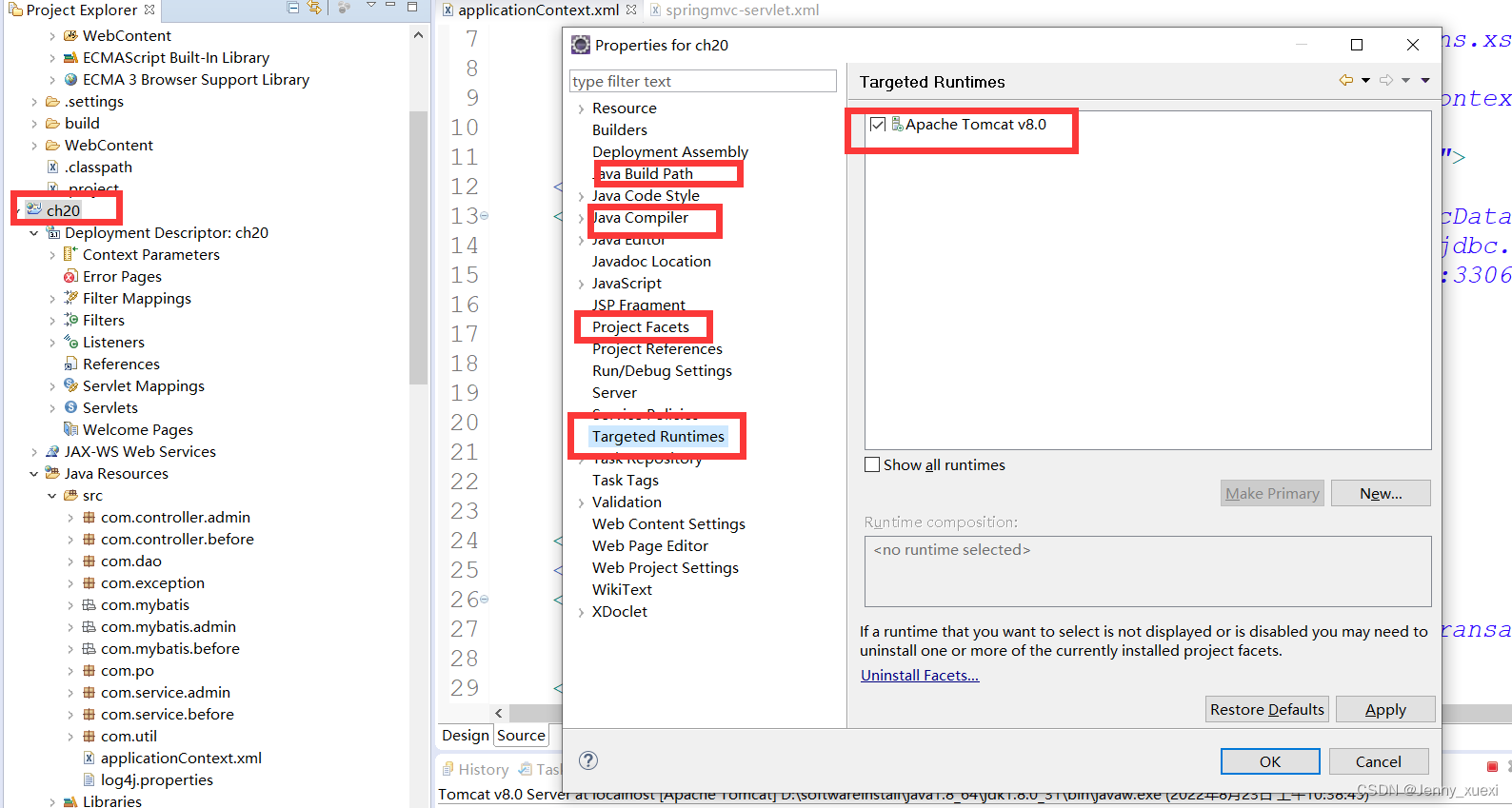Collapse the Java Resources node
The image size is (1512, 808).
34,473
